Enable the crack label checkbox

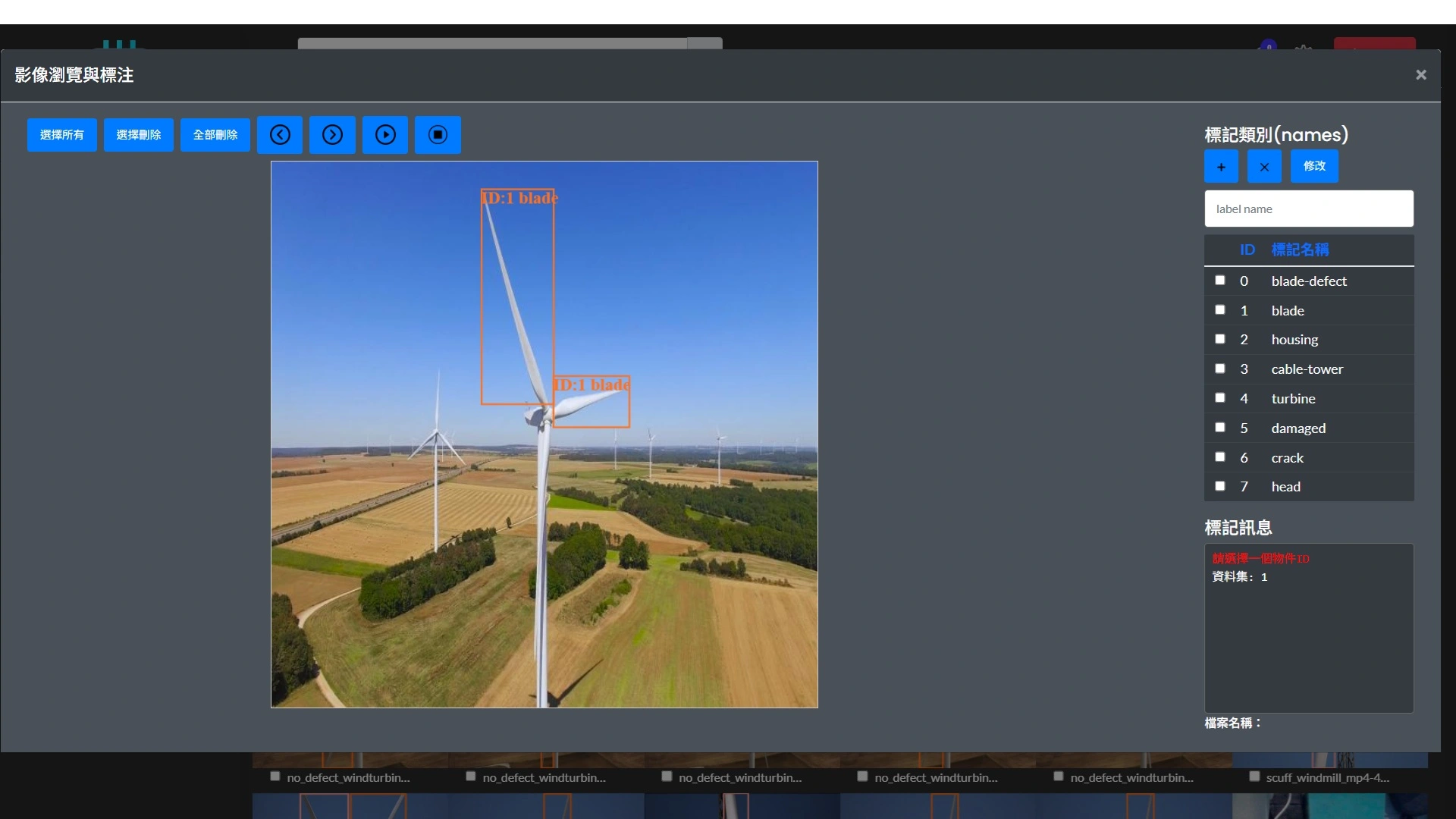[1220, 457]
